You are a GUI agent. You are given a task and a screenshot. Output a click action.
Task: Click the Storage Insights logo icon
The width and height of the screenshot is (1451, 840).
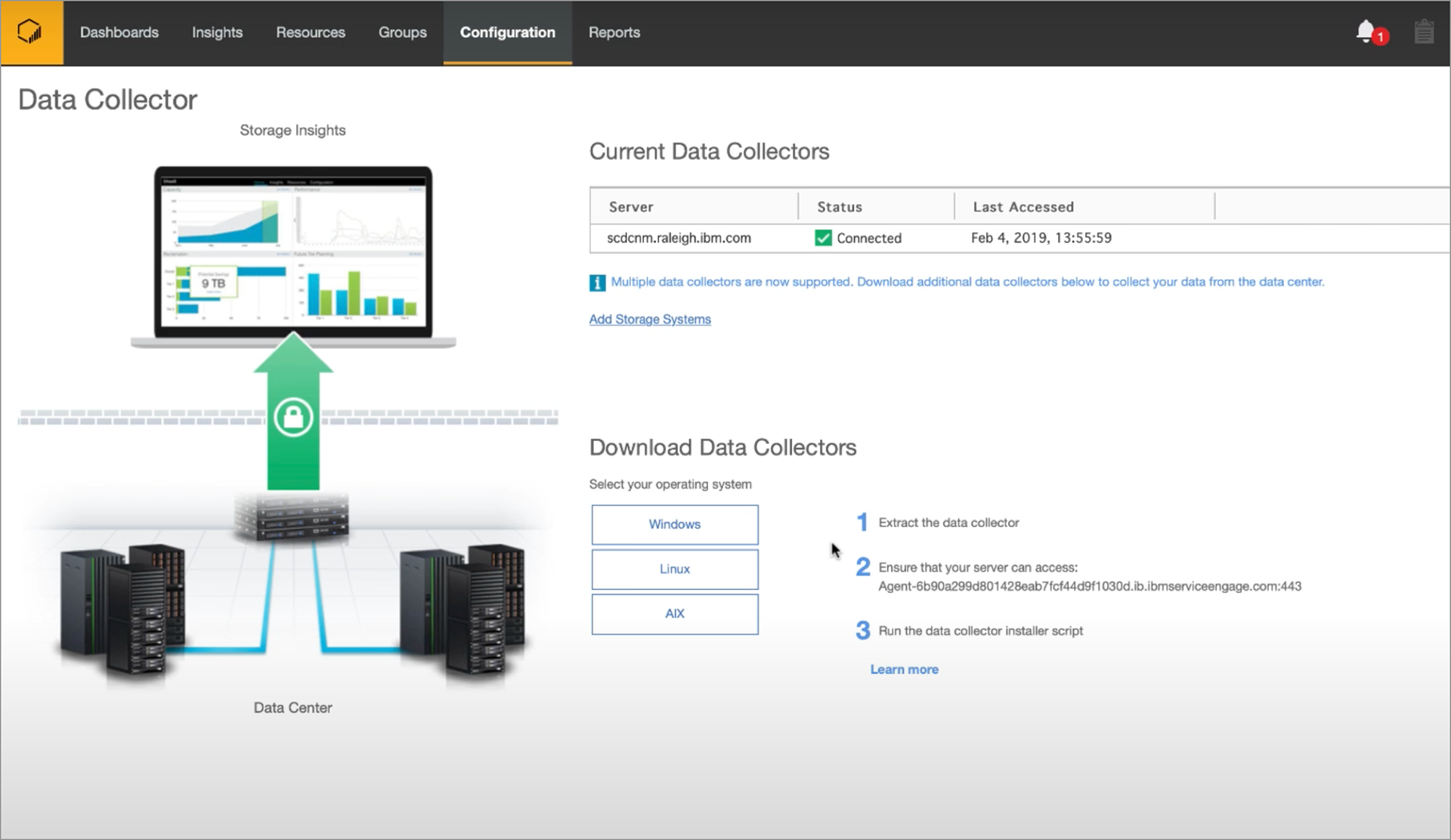tap(31, 32)
